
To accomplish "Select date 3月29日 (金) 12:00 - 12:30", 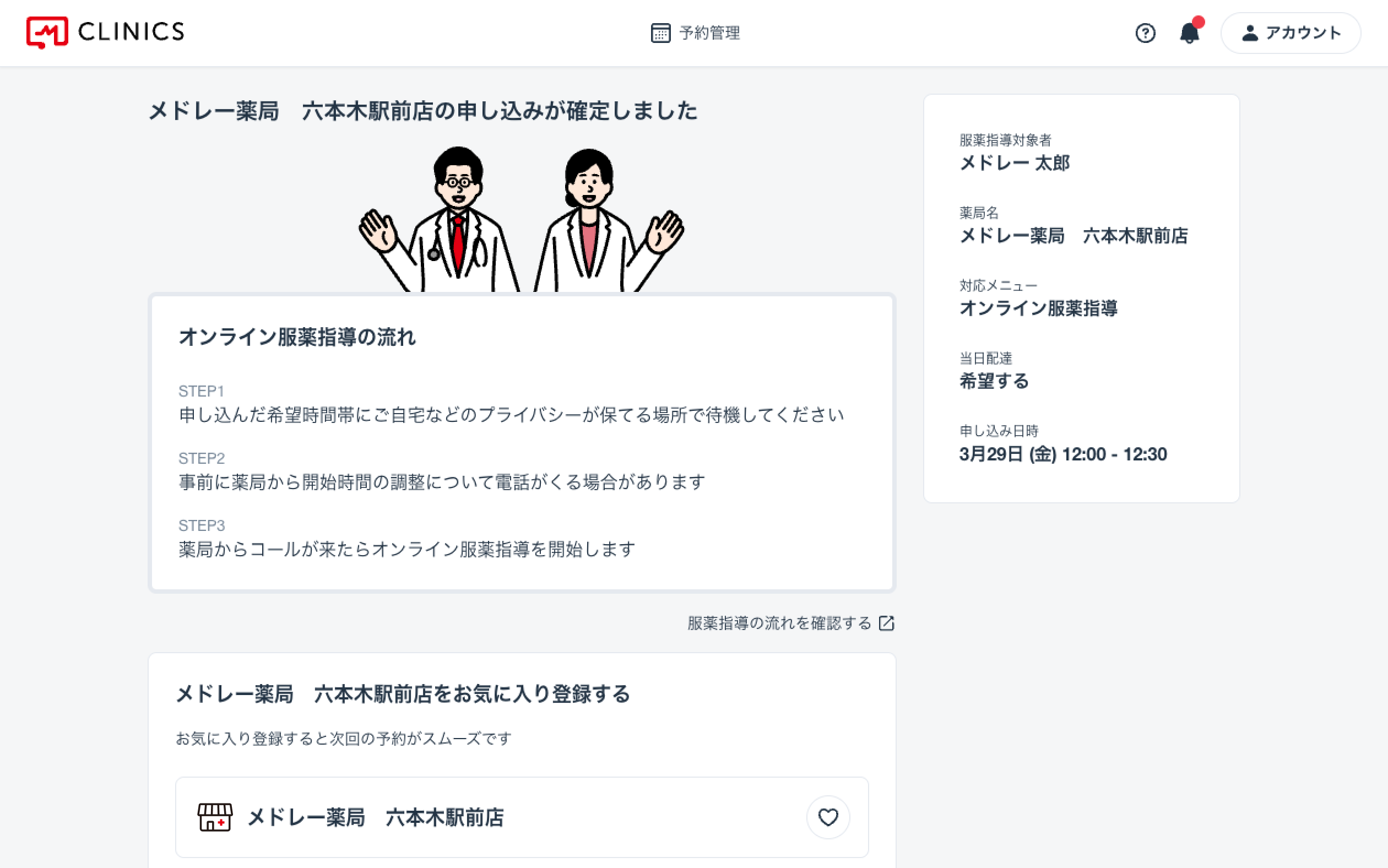I will 1063,454.
